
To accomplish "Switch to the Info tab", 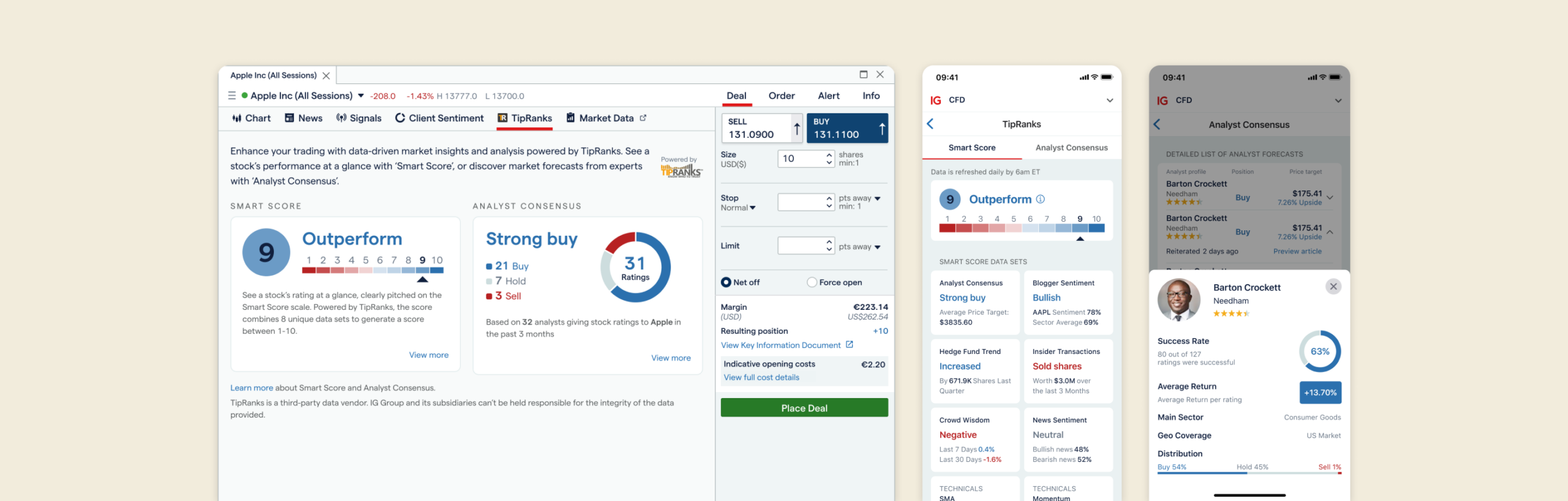I will click(871, 96).
